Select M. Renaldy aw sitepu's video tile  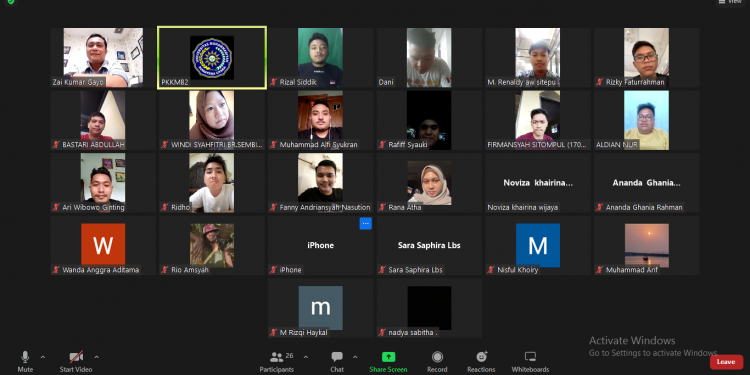tap(538, 58)
